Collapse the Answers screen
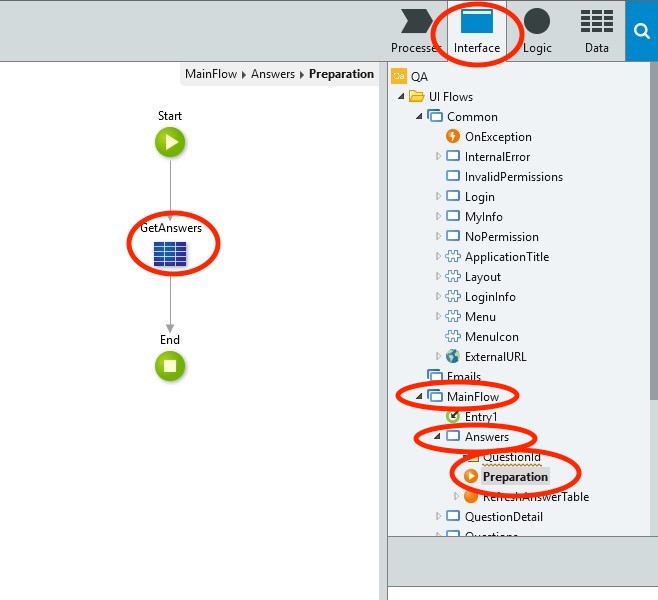The height and width of the screenshot is (600, 658). tap(437, 436)
